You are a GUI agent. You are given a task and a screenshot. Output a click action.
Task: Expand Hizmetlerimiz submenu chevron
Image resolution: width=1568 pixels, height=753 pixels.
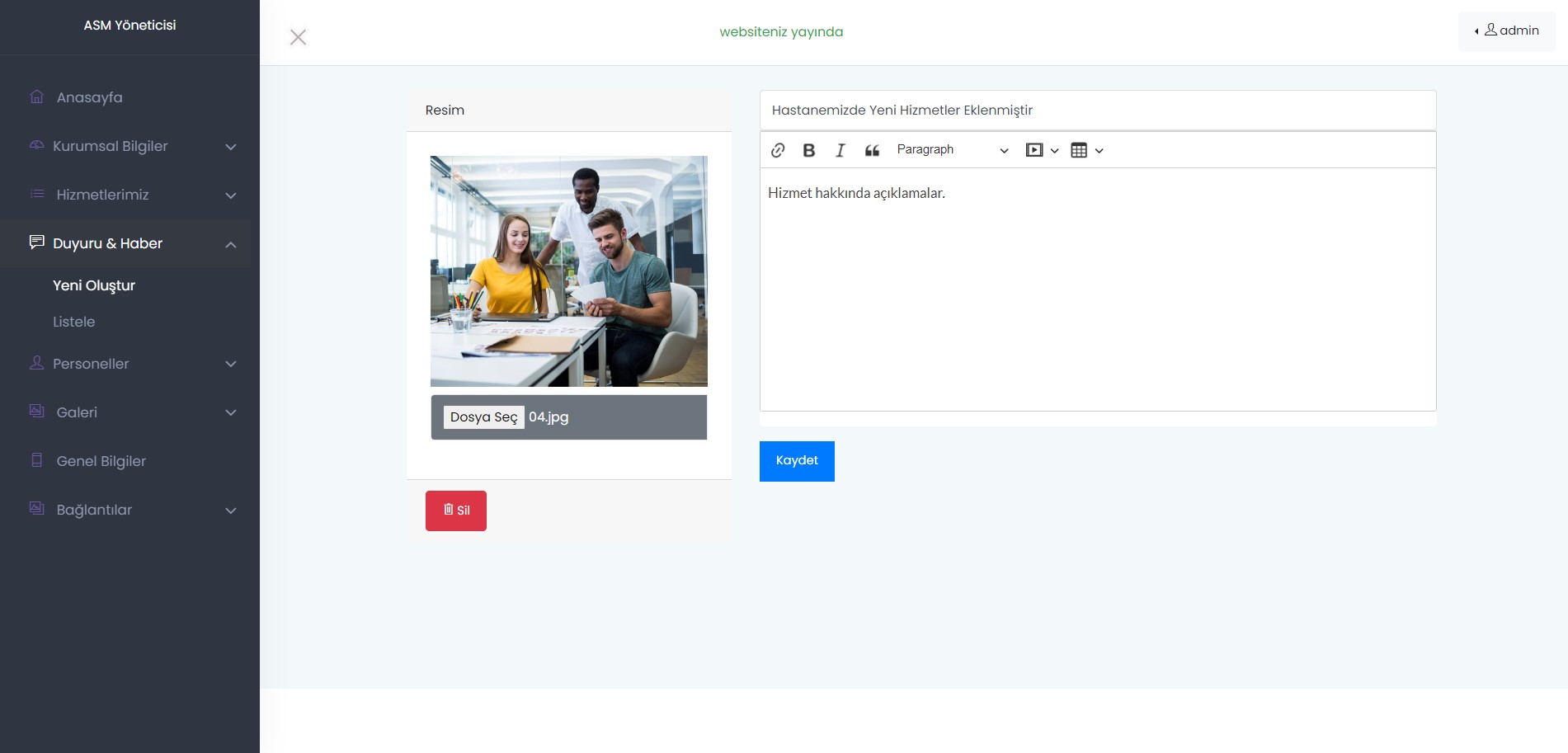pos(231,195)
